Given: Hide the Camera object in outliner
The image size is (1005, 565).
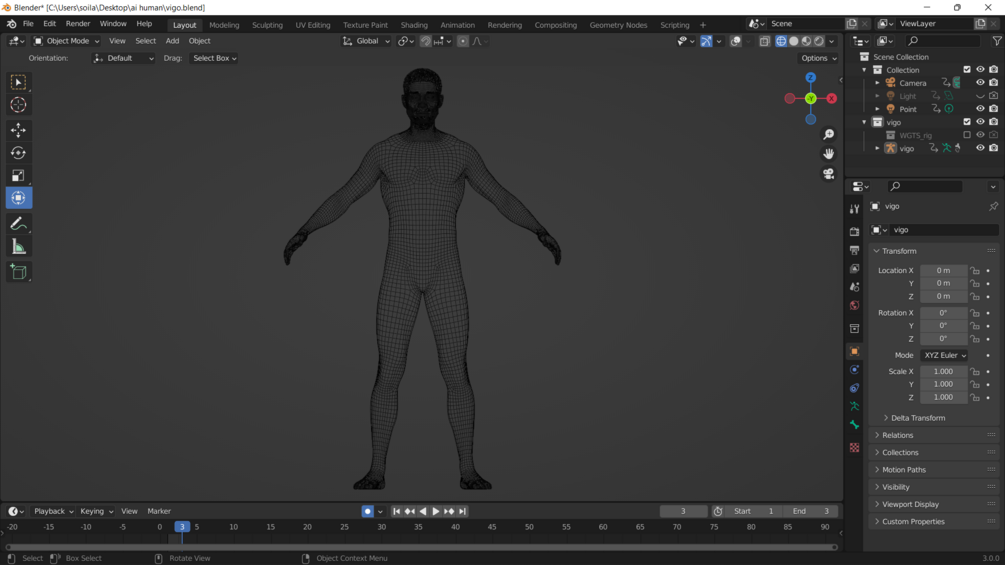Looking at the screenshot, I should click(x=980, y=83).
